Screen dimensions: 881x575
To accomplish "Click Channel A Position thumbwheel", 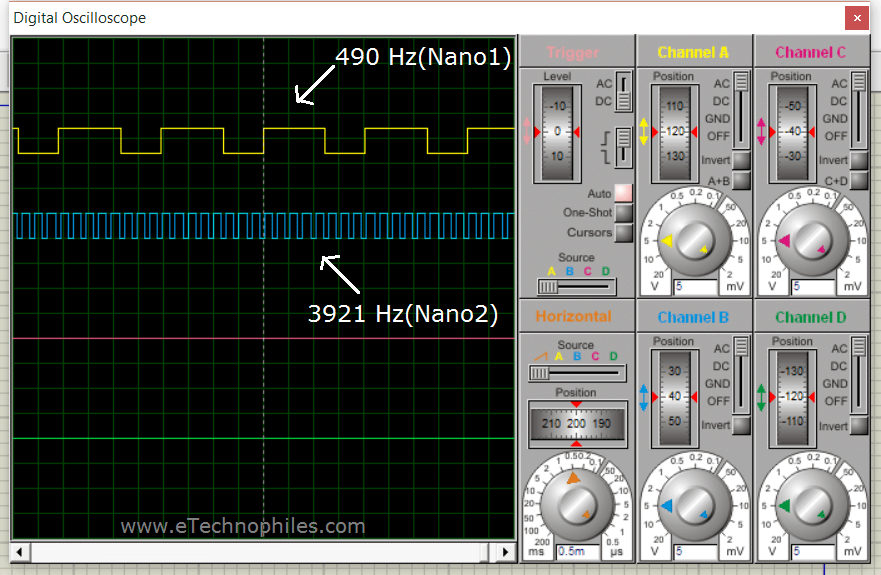I will click(x=675, y=133).
